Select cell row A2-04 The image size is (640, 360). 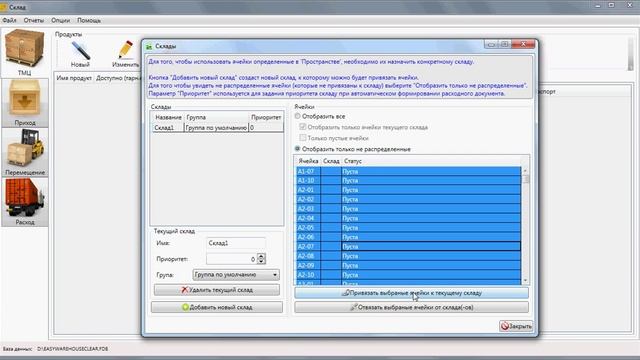pos(408,218)
